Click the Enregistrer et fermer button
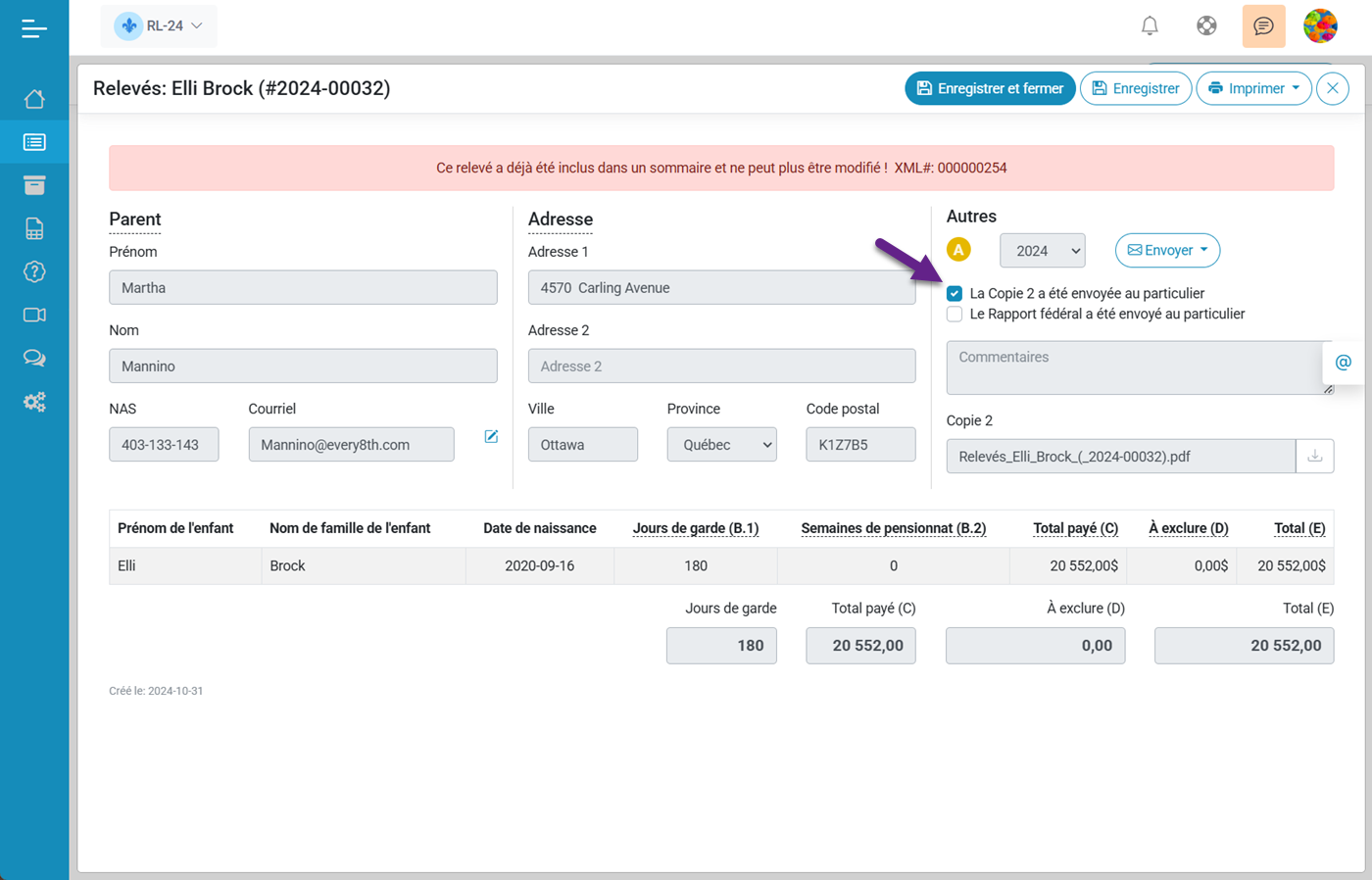The image size is (1372, 880). pos(990,88)
